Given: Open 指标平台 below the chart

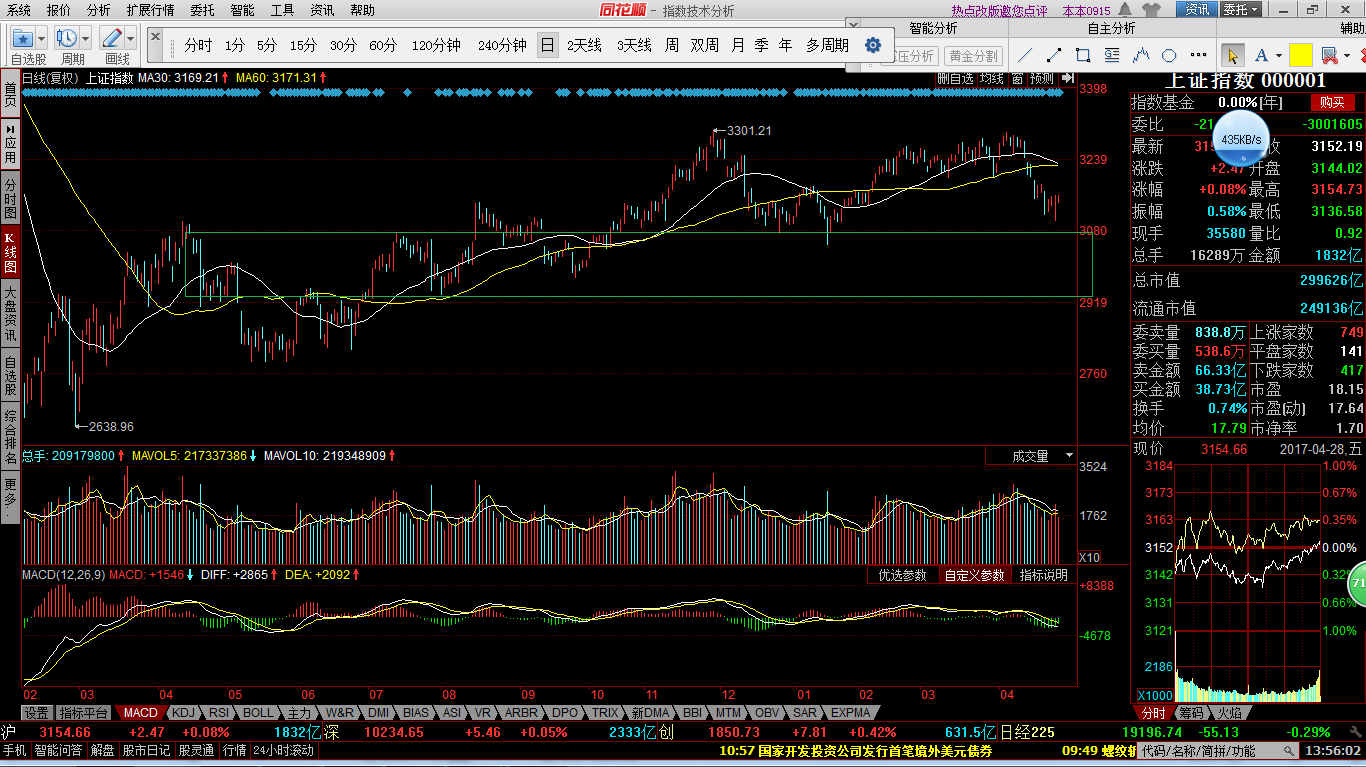Looking at the screenshot, I should click(x=84, y=713).
